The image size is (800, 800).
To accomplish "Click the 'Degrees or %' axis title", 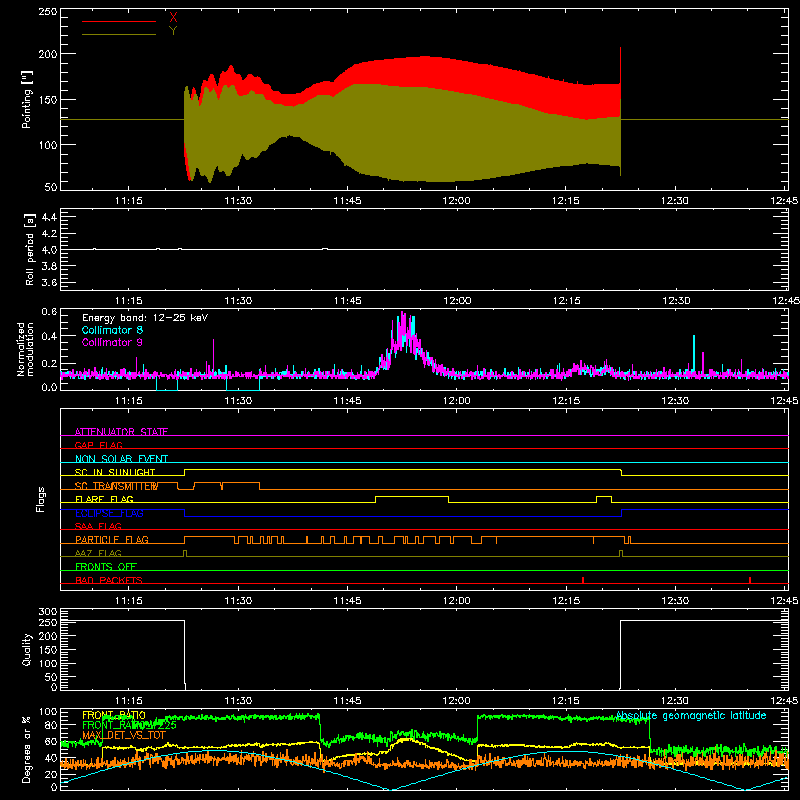I will pyautogui.click(x=26, y=750).
